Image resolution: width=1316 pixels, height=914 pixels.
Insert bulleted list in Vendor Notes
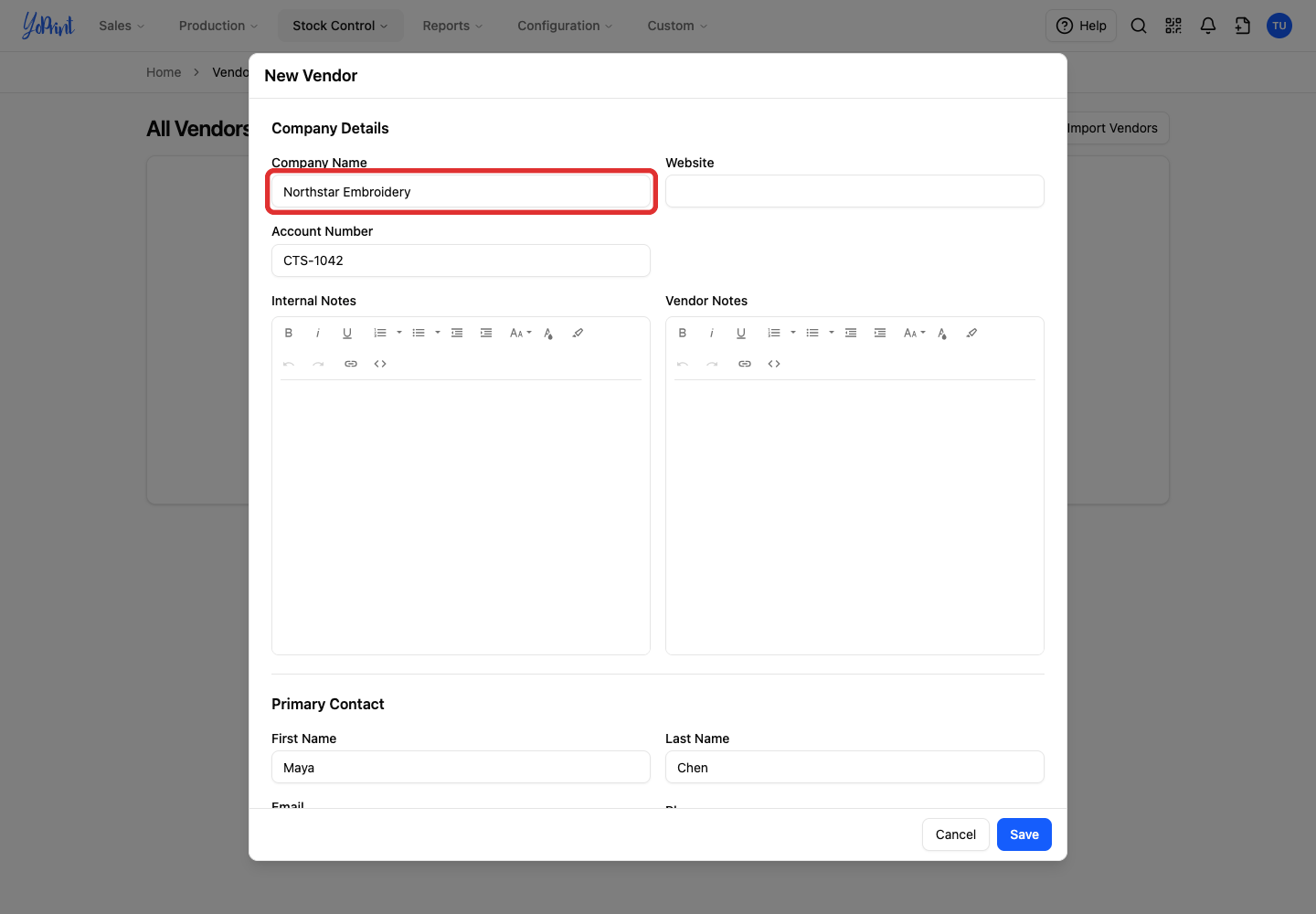click(x=812, y=333)
